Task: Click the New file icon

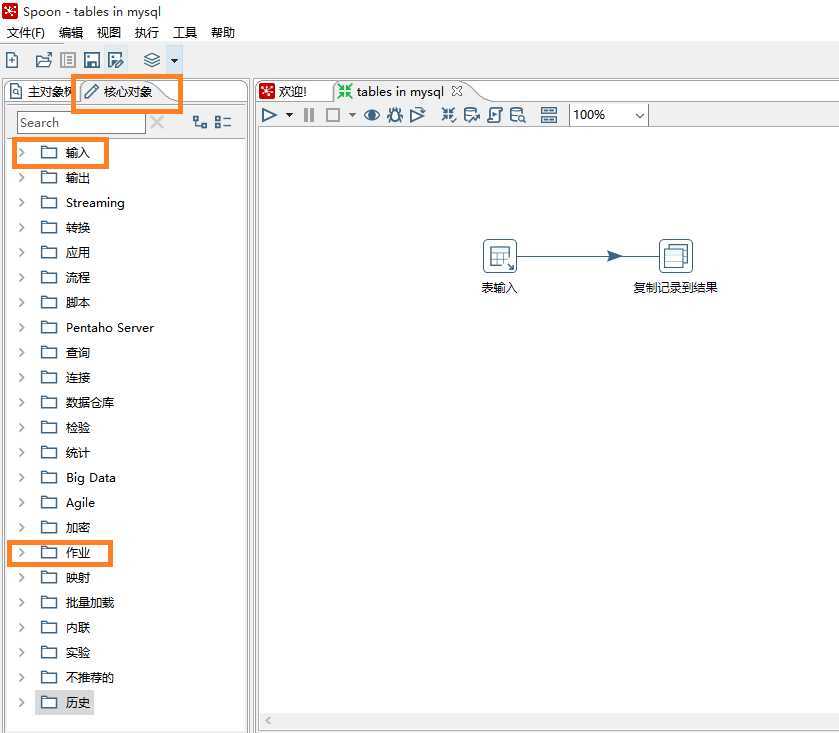Action: tap(12, 60)
